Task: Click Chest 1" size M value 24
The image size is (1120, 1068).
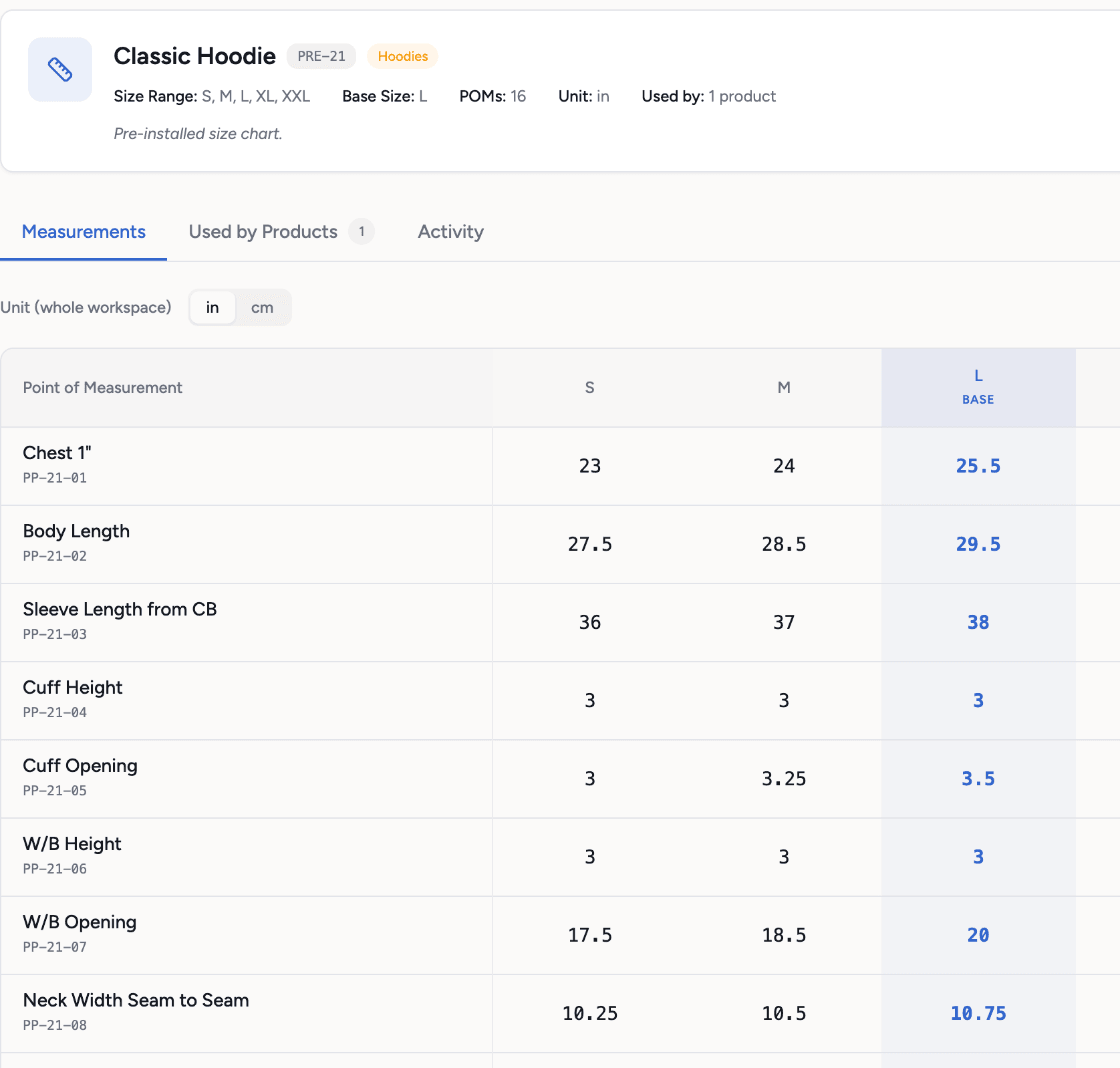Action: [x=784, y=466]
